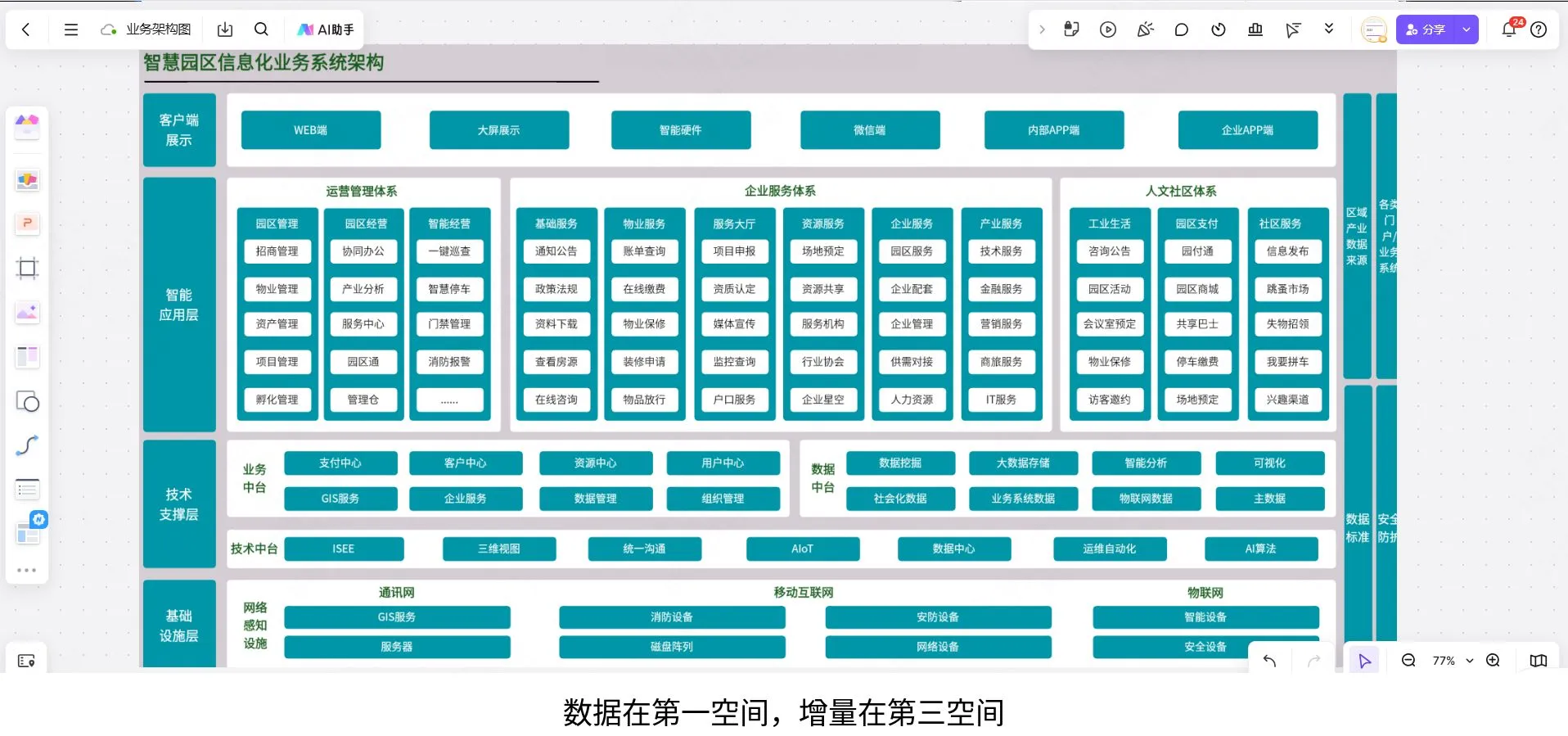Select the frame tool
Screen dimensions: 1568x736
27,268
